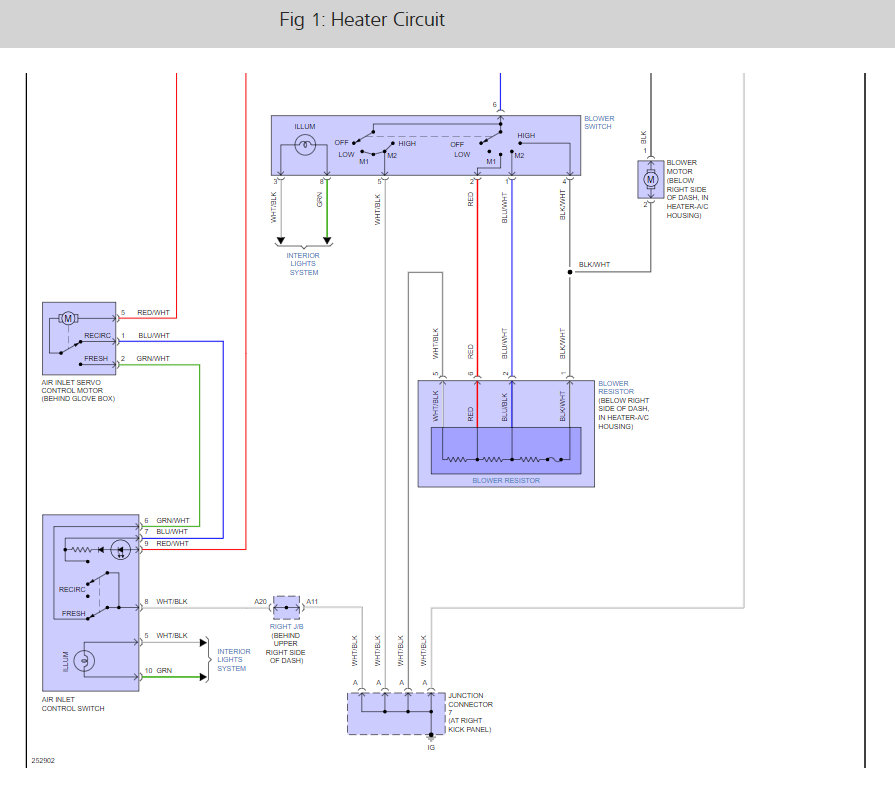Select the "A20" terminal label

pos(260,602)
